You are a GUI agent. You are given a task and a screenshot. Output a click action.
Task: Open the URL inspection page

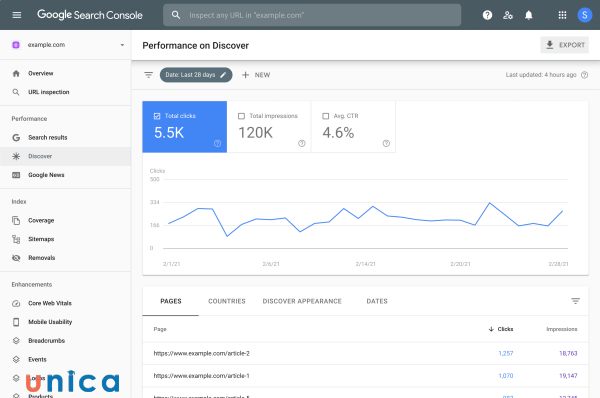(x=49, y=92)
